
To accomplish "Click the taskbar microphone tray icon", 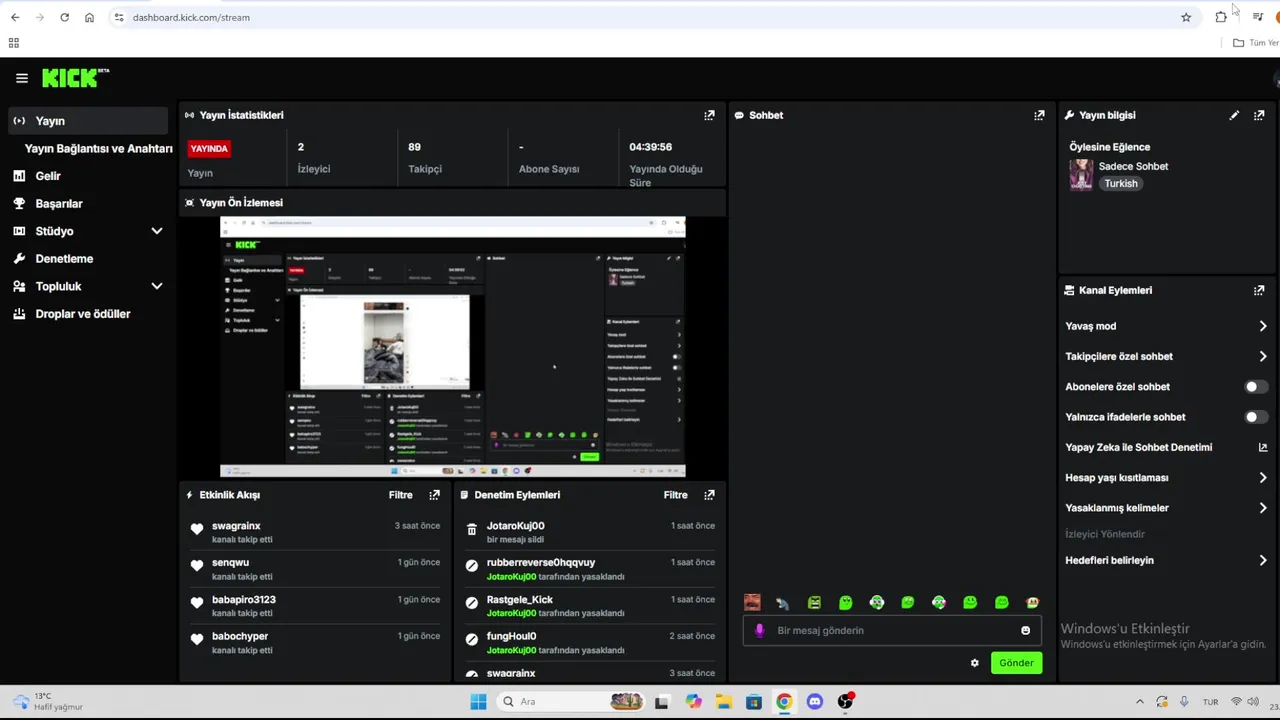I will (x=1184, y=701).
